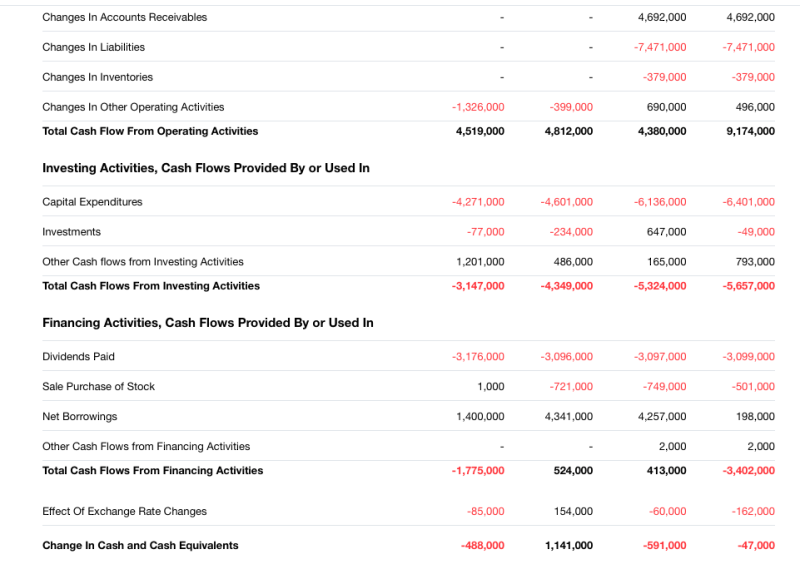Click the Changes In Inventories label
800x579 pixels.
(97, 77)
